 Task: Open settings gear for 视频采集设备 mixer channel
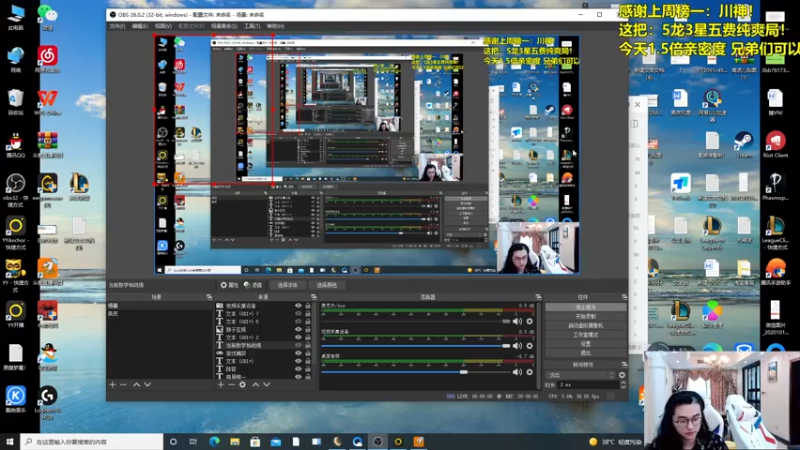(530, 345)
